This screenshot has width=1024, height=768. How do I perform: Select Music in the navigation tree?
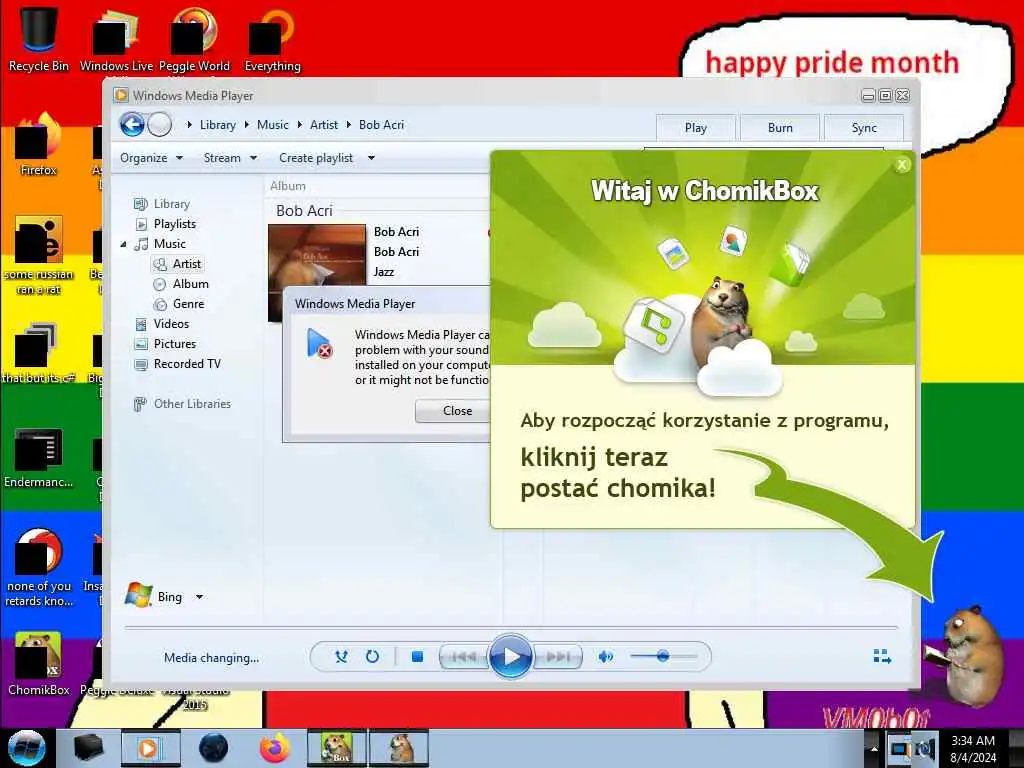[169, 244]
